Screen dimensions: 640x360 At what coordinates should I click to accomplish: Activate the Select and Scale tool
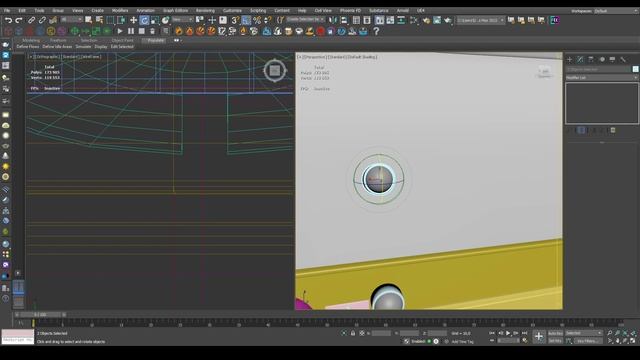click(155, 20)
